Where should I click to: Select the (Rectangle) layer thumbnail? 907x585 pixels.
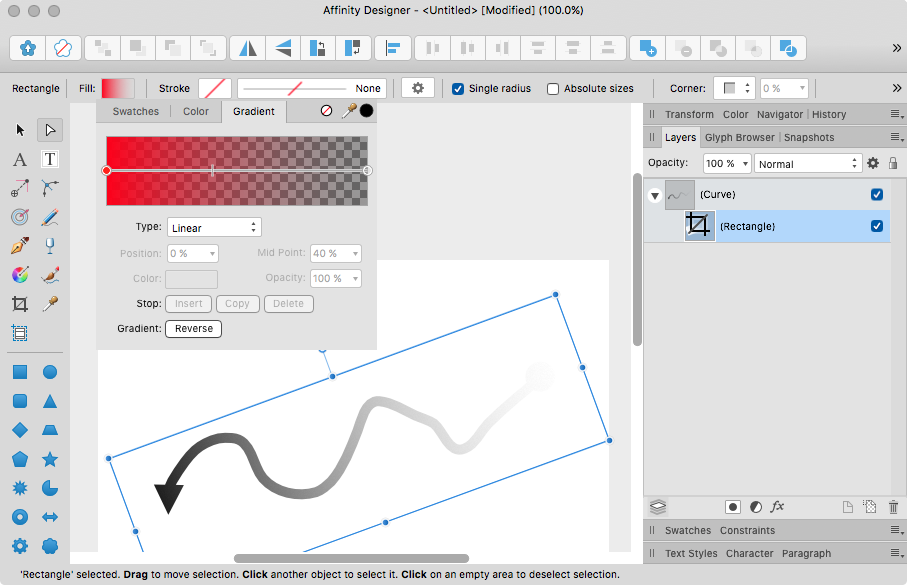[x=699, y=226]
